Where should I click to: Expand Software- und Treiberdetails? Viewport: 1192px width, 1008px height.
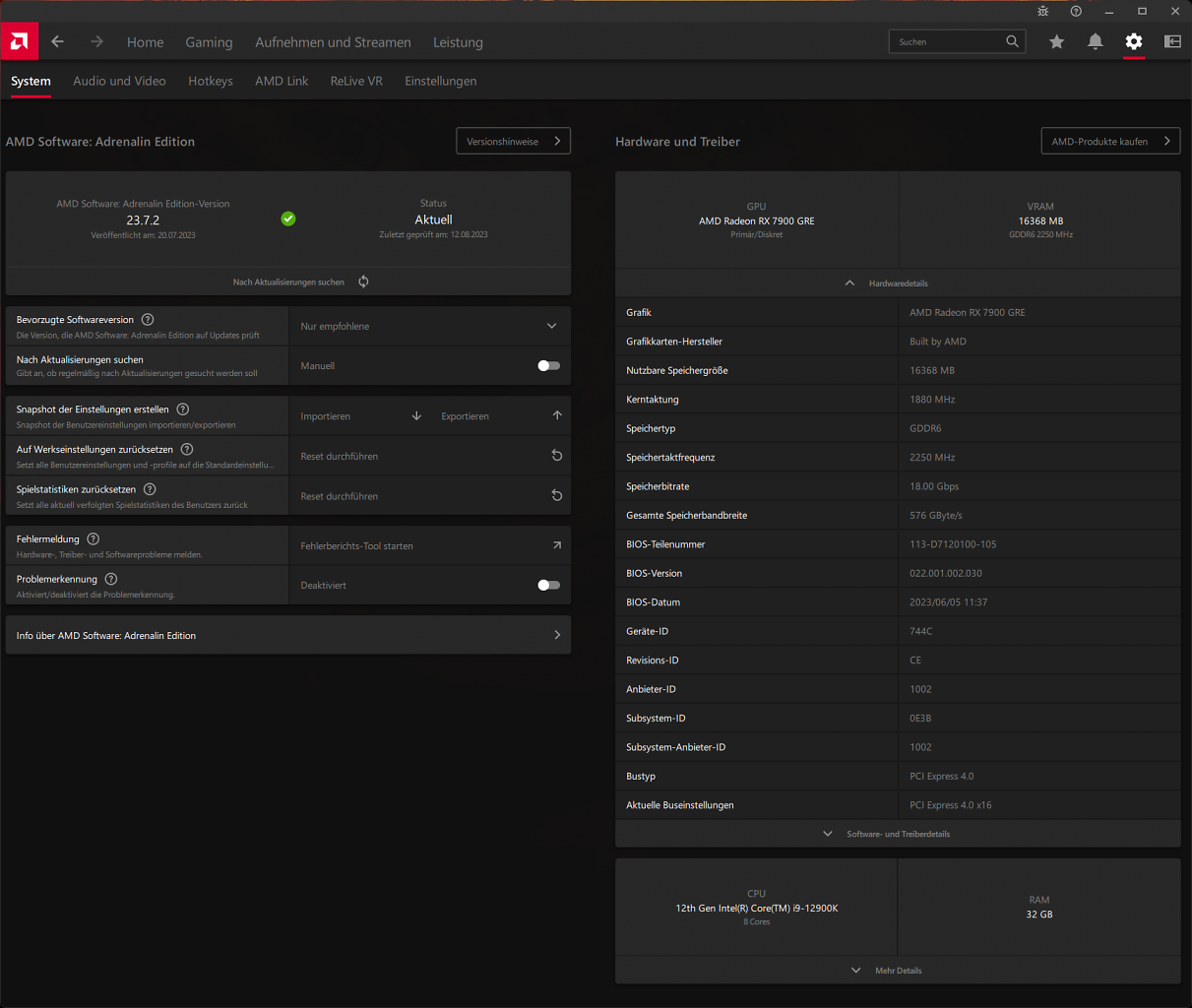coord(898,834)
